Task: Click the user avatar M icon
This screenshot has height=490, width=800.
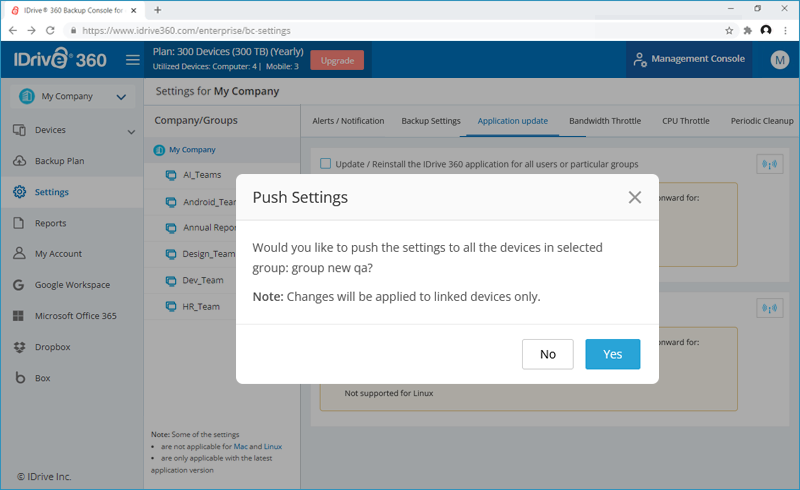Action: point(780,60)
